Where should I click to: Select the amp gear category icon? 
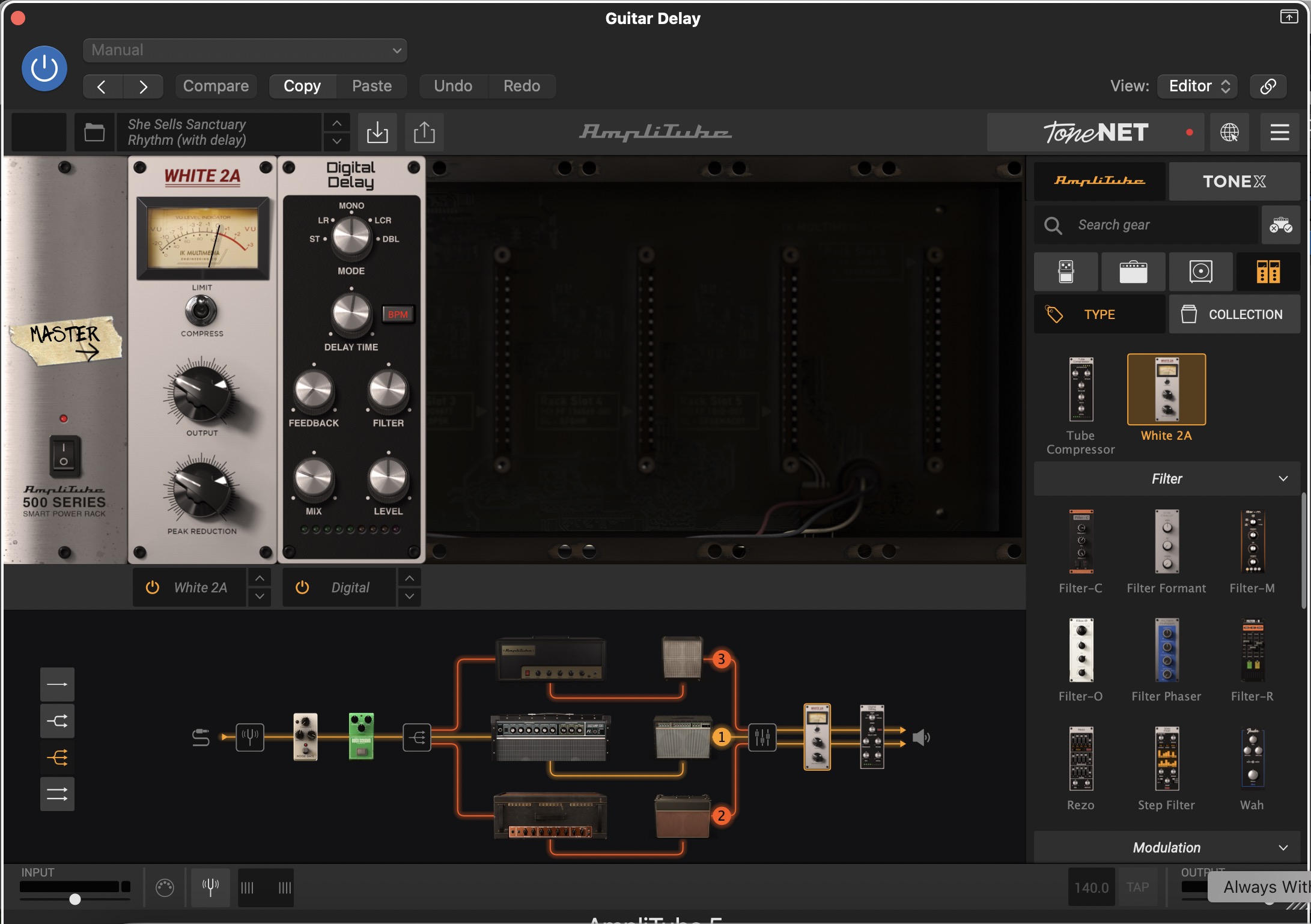click(1133, 272)
